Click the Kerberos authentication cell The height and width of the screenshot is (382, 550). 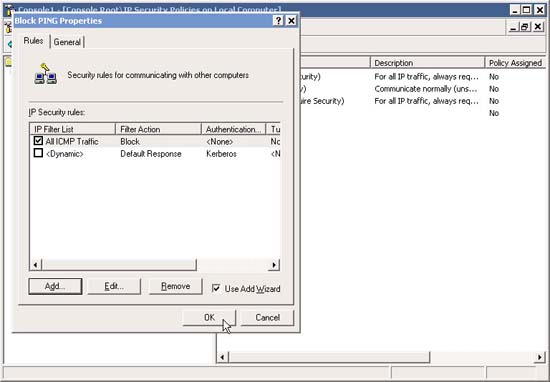[x=221, y=154]
